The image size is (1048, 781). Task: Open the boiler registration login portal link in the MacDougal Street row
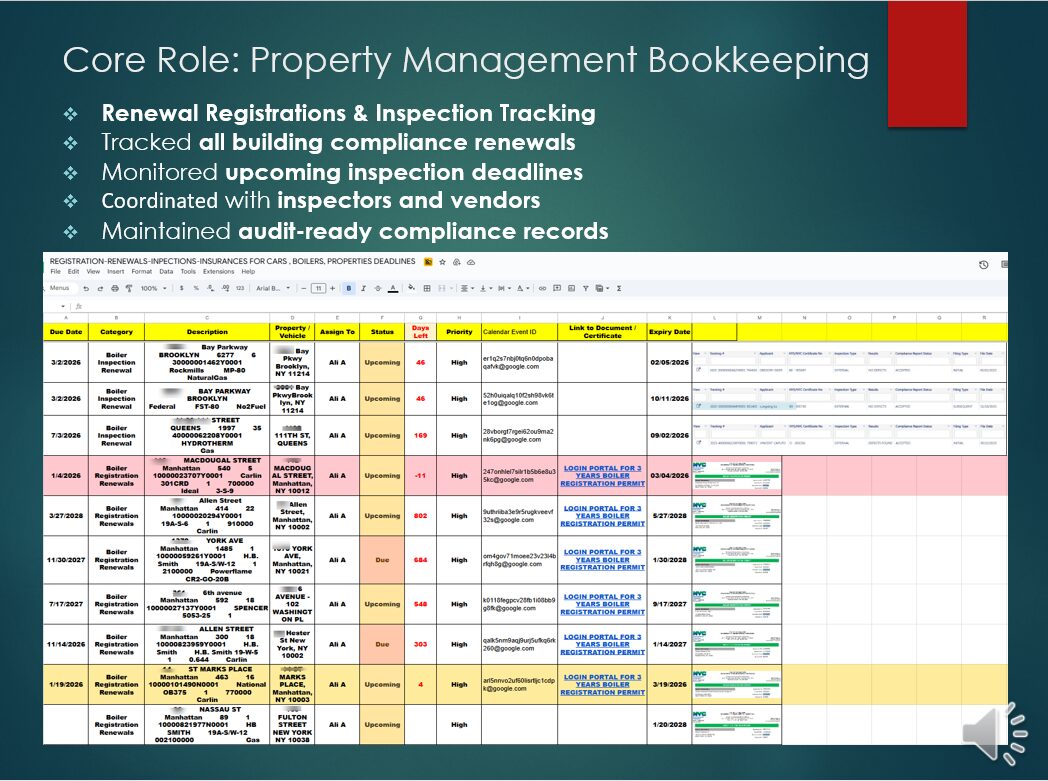point(602,475)
